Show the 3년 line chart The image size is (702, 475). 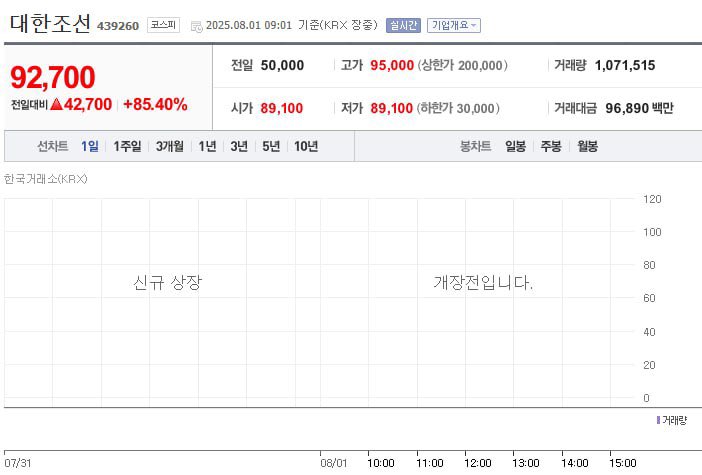click(239, 146)
